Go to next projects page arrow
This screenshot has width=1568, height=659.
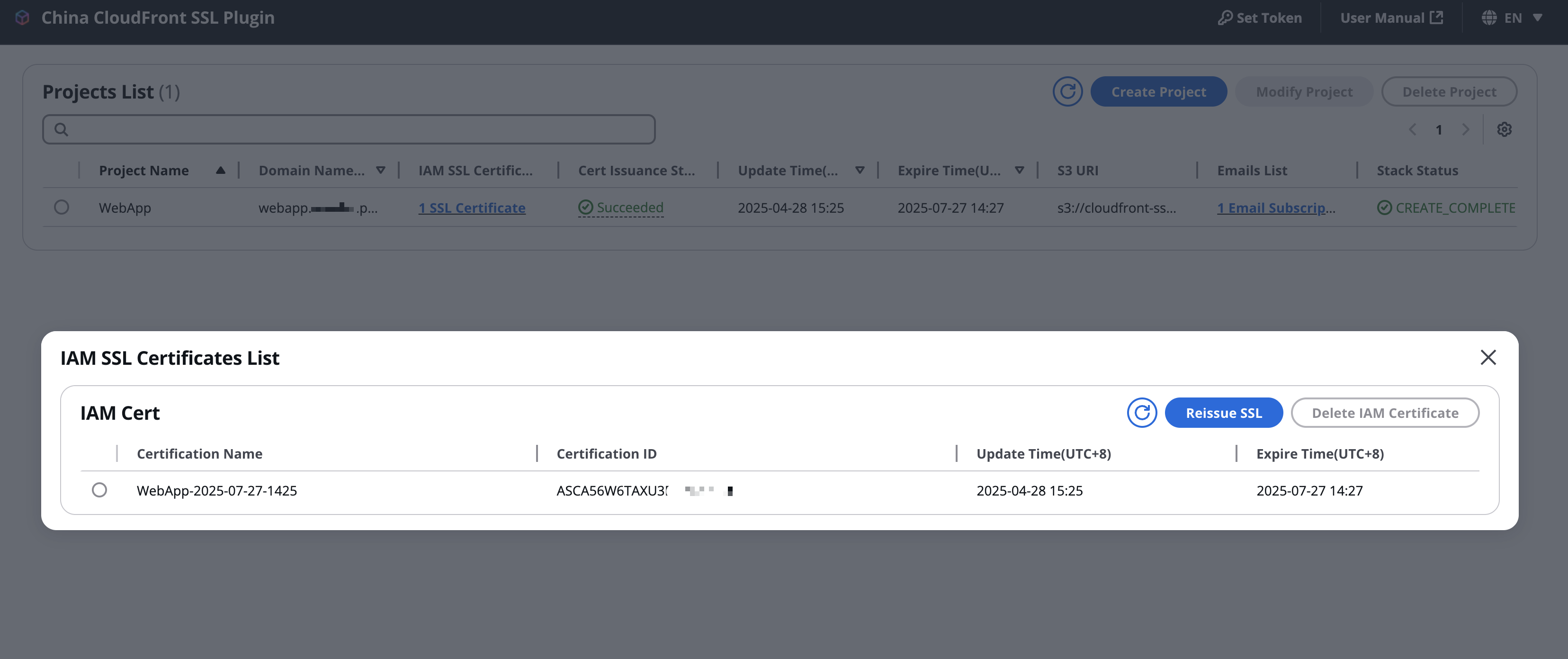click(x=1466, y=129)
